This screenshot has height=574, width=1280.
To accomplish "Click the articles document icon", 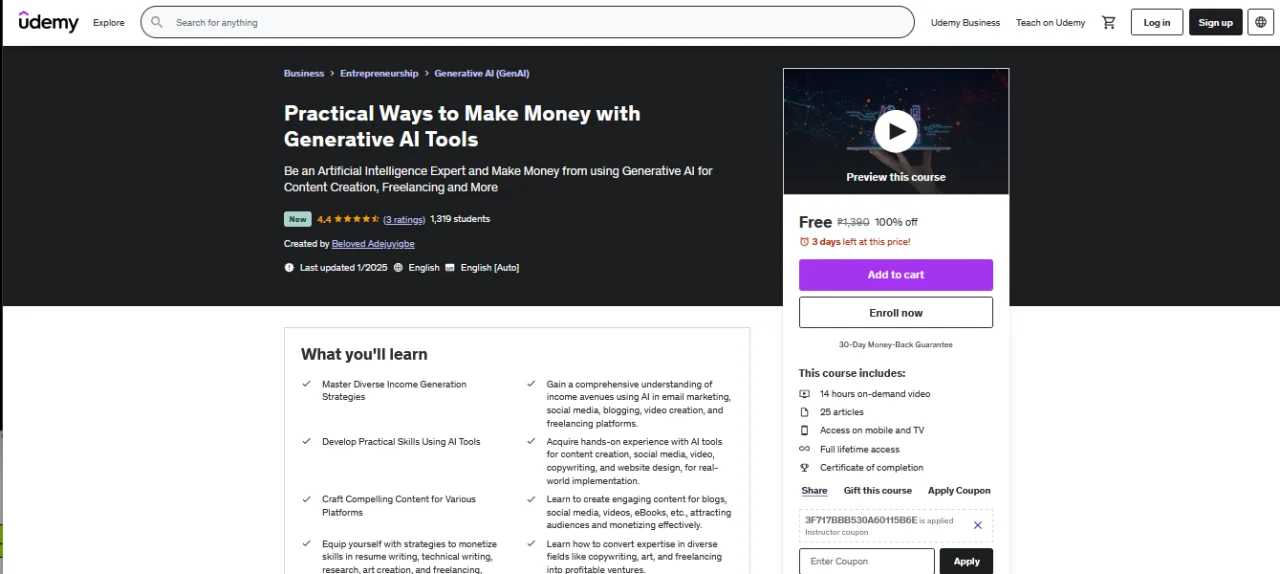I will 804,412.
